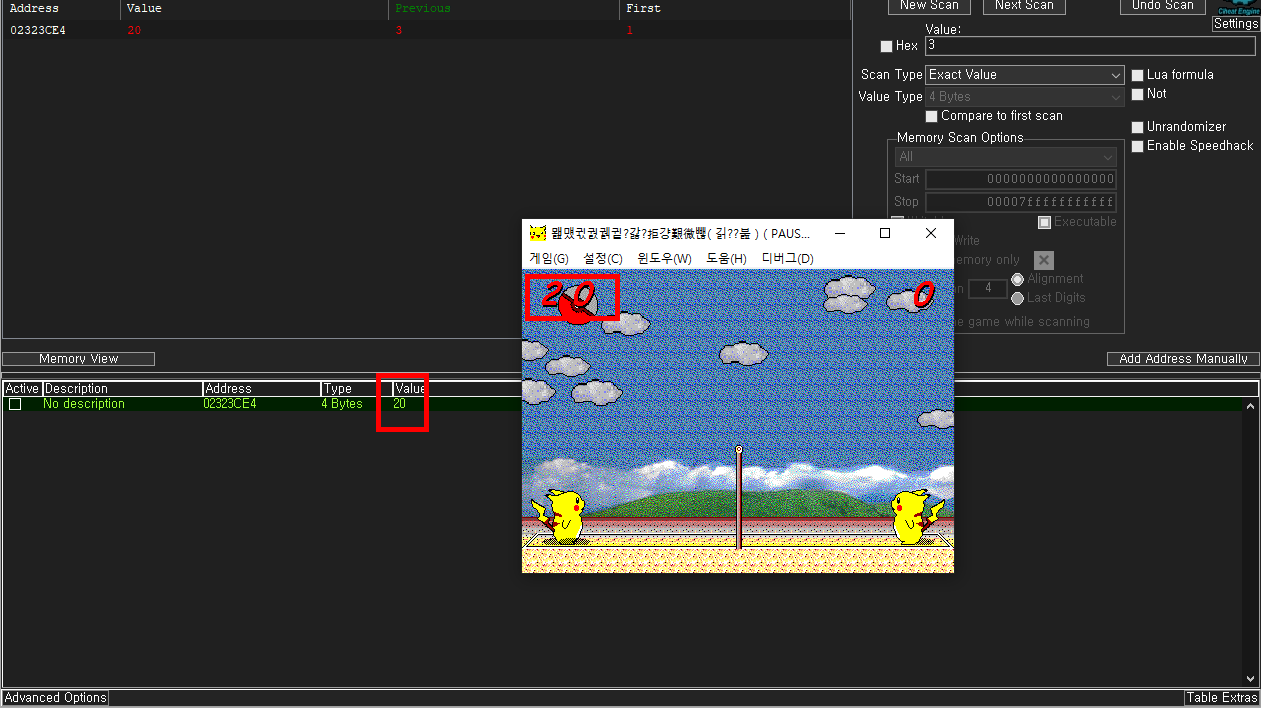Open the Memory View button
Screen dimensions: 1261x708
[x=78, y=359]
